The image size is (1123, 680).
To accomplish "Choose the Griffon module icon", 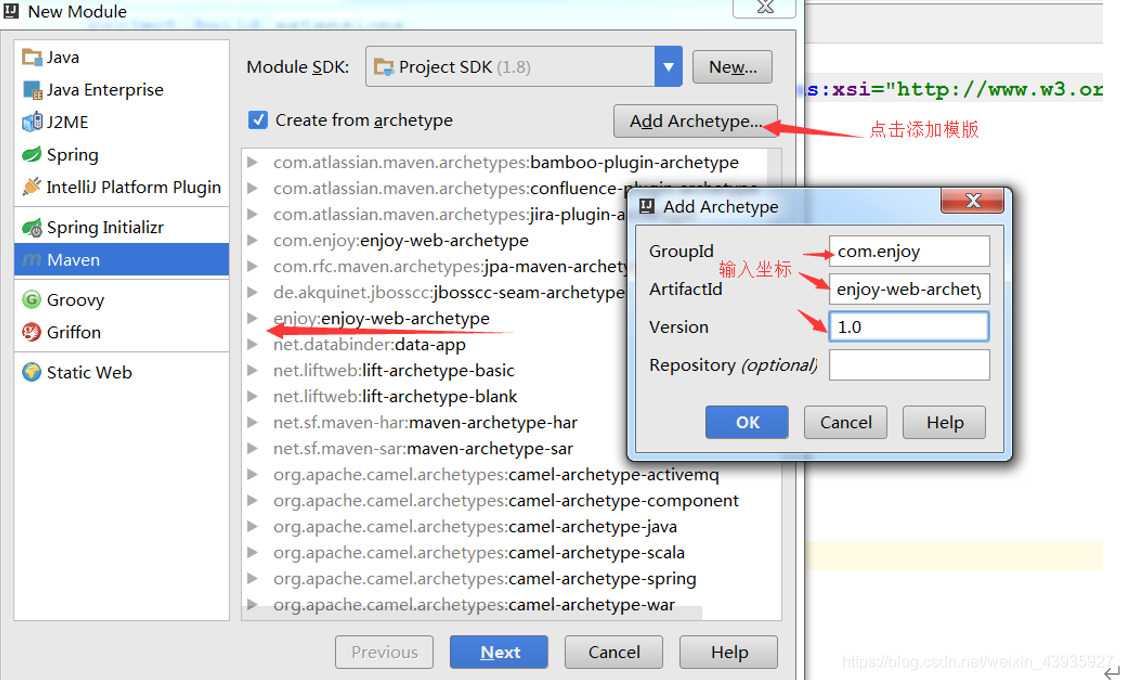I will pos(32,332).
